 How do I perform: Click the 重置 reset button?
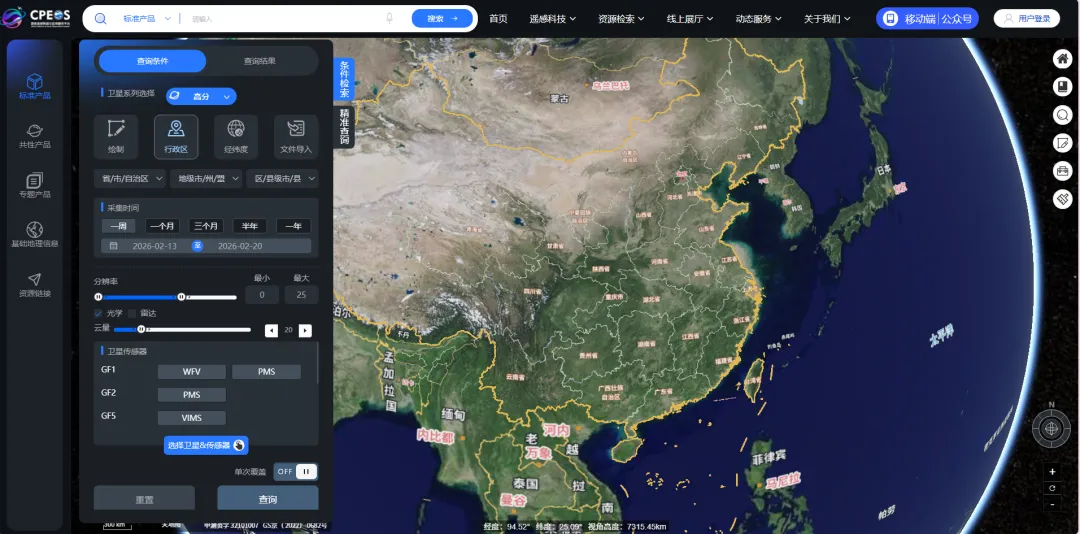(145, 500)
